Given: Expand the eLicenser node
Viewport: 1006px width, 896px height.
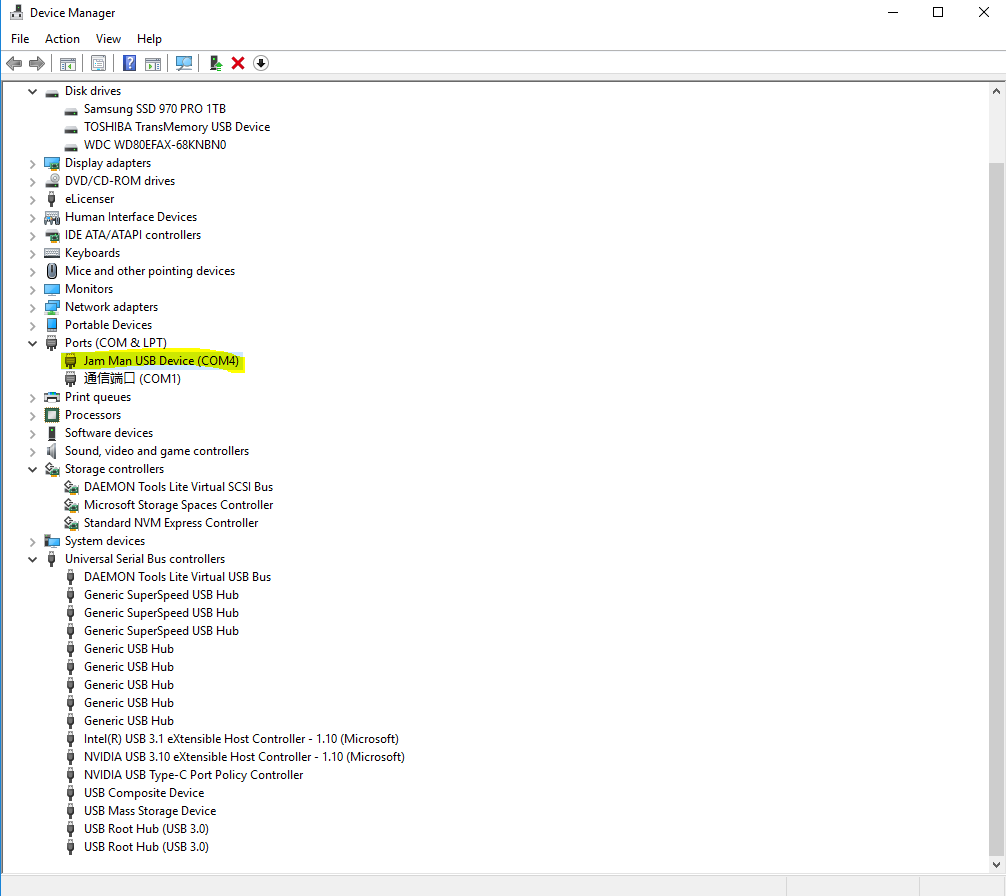Looking at the screenshot, I should tap(33, 199).
